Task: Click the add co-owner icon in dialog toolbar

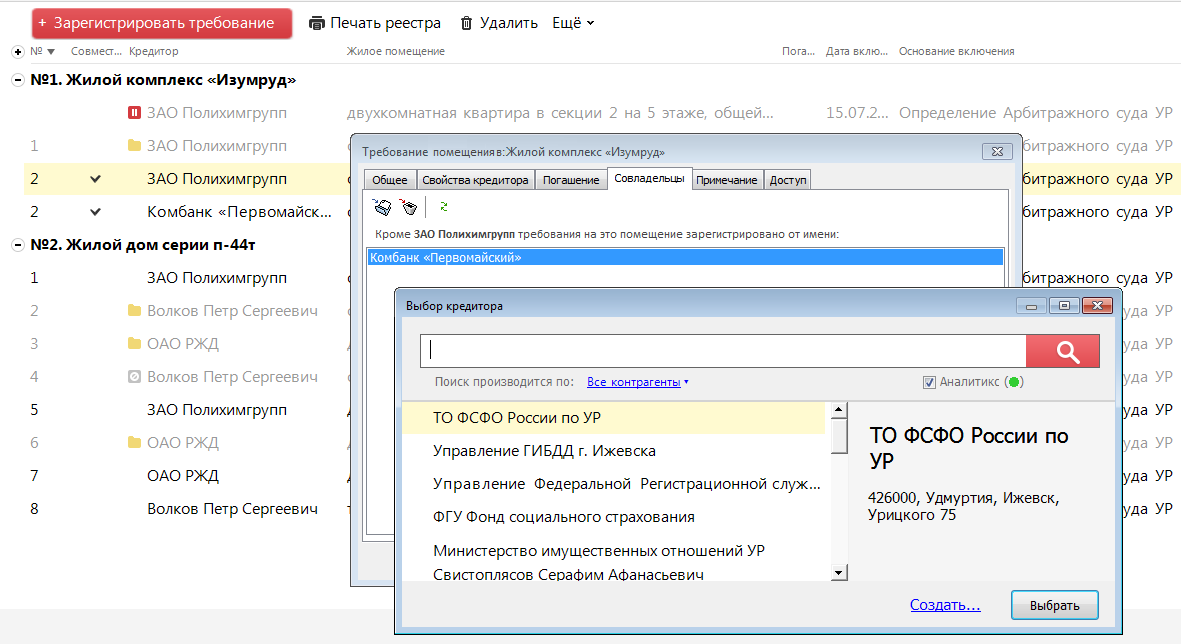Action: 381,208
